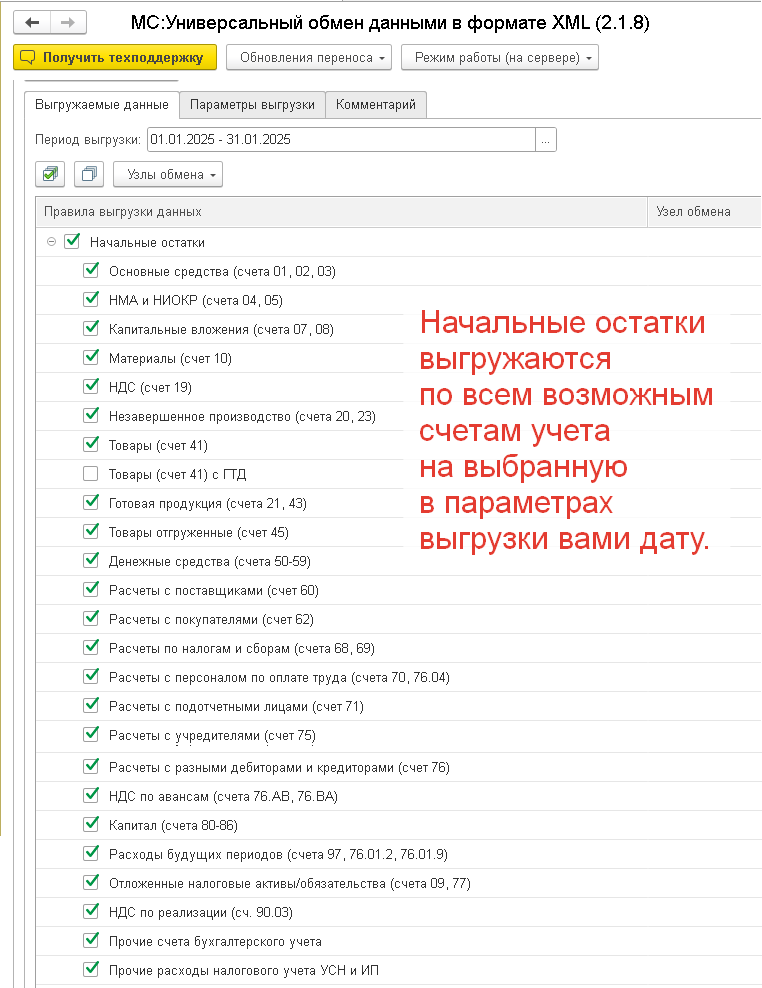
Task: Uncheck Прочие счета бухгалтерского учета checkbox
Action: [91, 940]
